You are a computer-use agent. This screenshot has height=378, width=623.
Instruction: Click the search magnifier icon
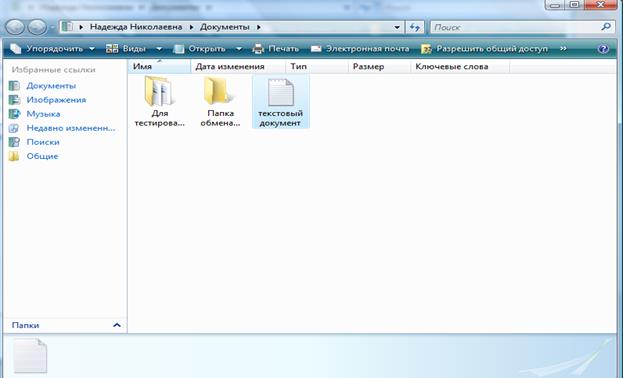coord(606,27)
